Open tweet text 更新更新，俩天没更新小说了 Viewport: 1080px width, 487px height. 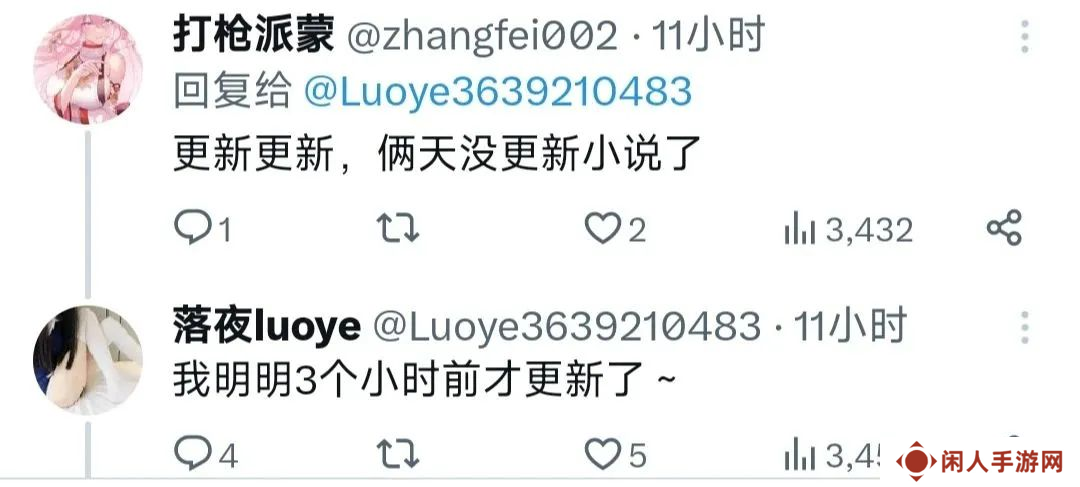point(437,153)
